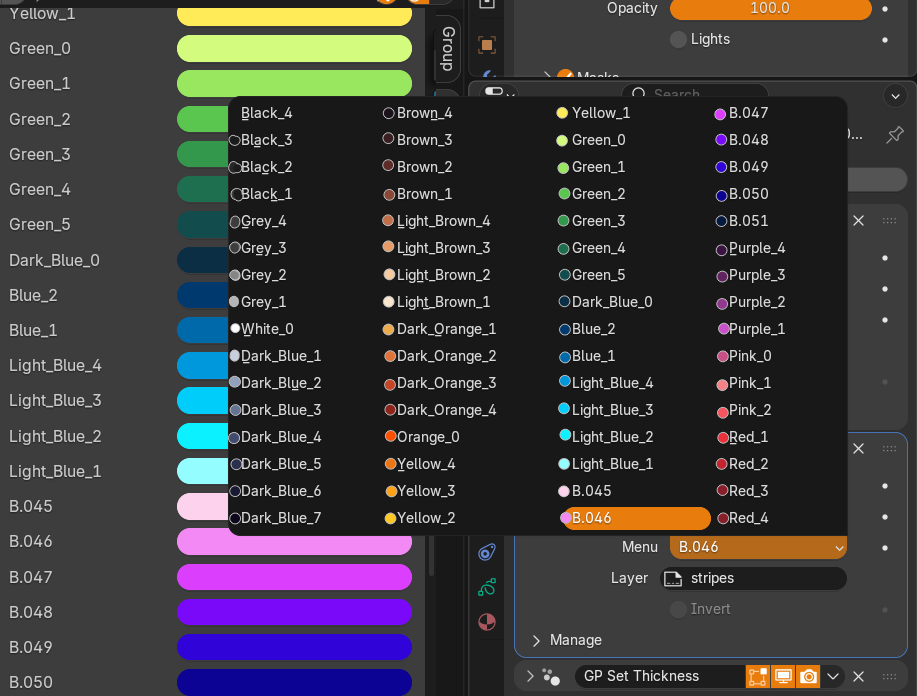The image size is (917, 696).
Task: Open the Menu B.046 material dropdown
Action: [759, 547]
